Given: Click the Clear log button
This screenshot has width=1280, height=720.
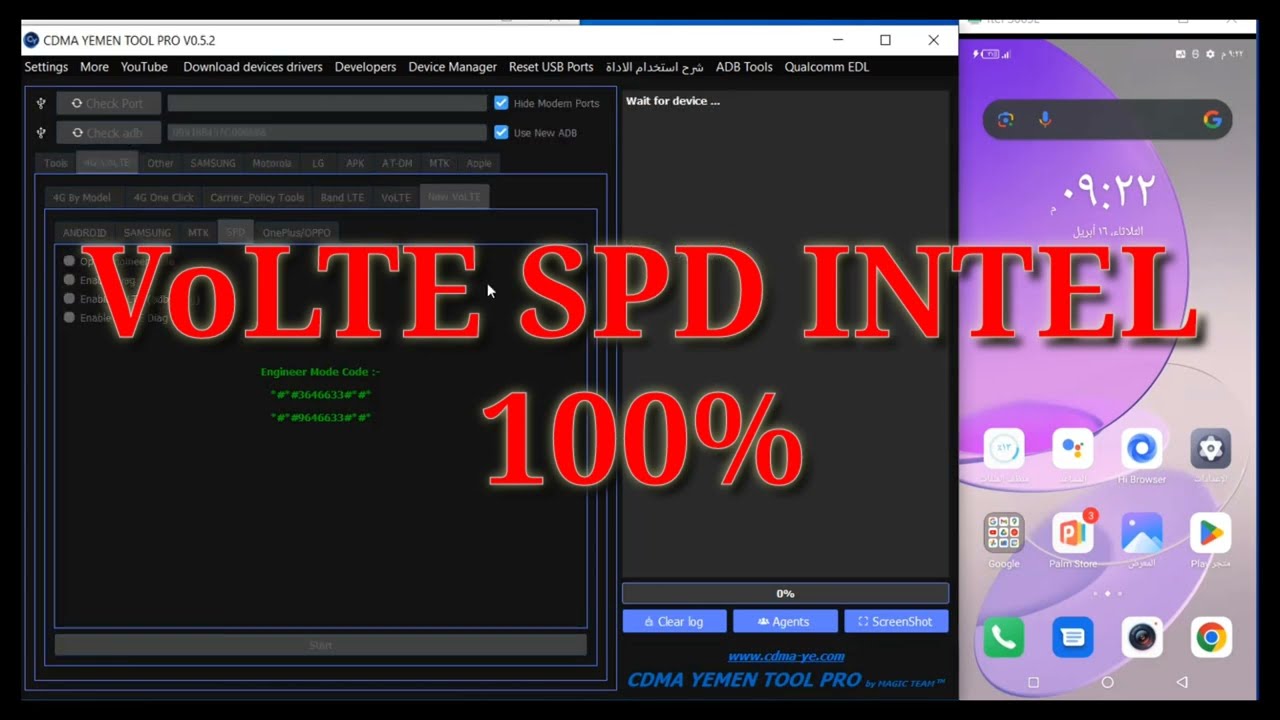Looking at the screenshot, I should [x=675, y=621].
